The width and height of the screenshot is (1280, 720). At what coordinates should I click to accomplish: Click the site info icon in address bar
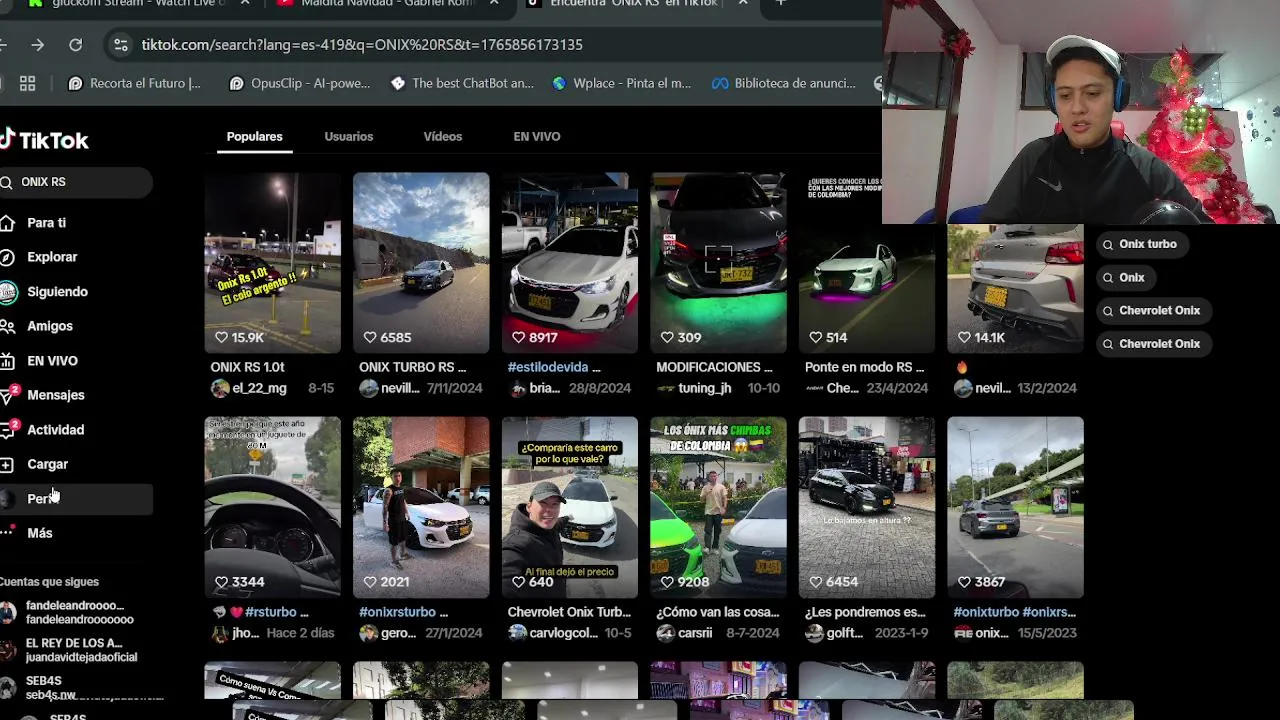pyautogui.click(x=120, y=45)
